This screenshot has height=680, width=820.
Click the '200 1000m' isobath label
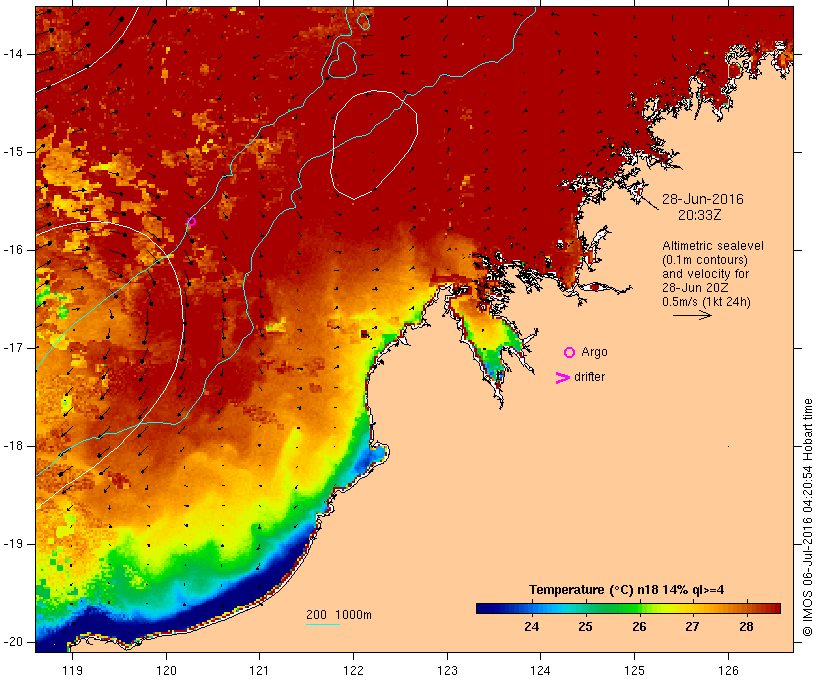(339, 615)
